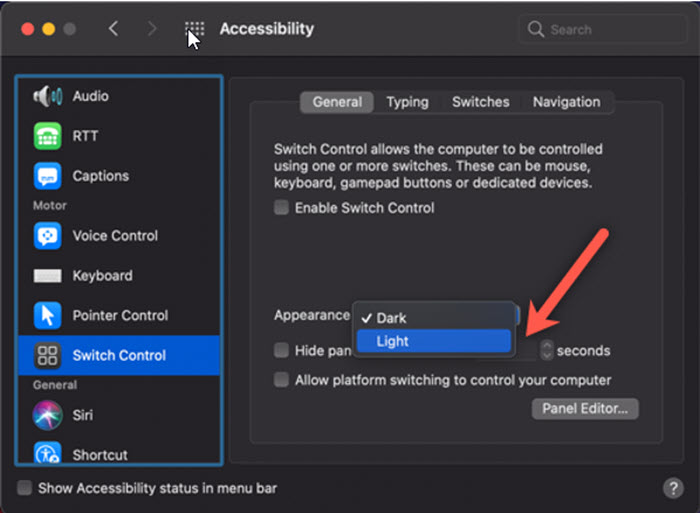The width and height of the screenshot is (700, 513).
Task: Switch to the Switches tab
Action: point(481,102)
